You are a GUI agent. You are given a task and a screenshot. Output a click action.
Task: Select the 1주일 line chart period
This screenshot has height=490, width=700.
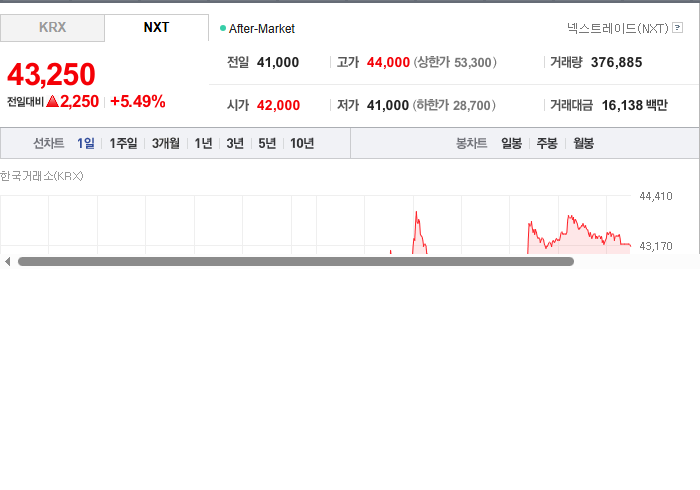(123, 143)
